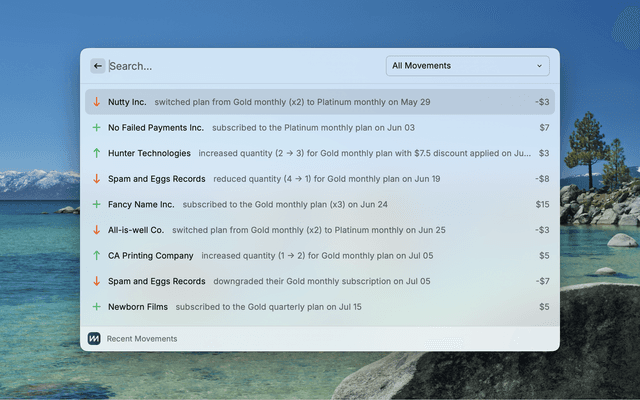This screenshot has width=640, height=400.
Task: Click the $15 amount on Fancy Name row
Action: pyautogui.click(x=542, y=204)
